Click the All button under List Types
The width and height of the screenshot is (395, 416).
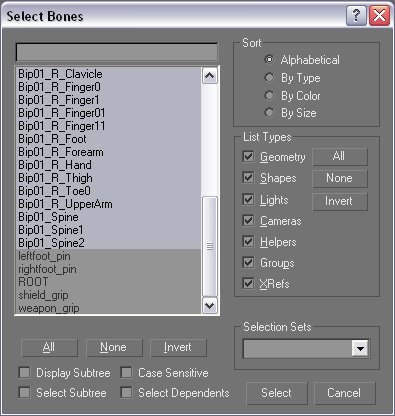(x=340, y=156)
